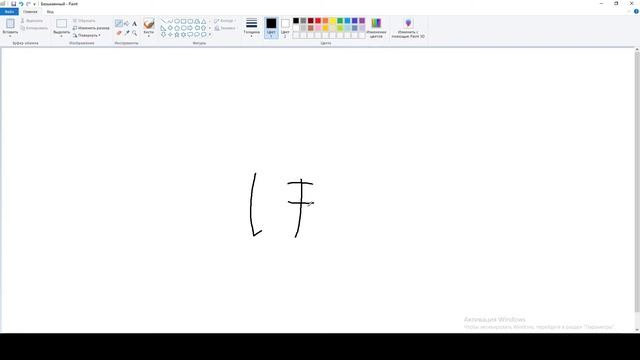The image size is (640, 360).
Task: Choose the Diamond shape
Action: tap(170, 28)
